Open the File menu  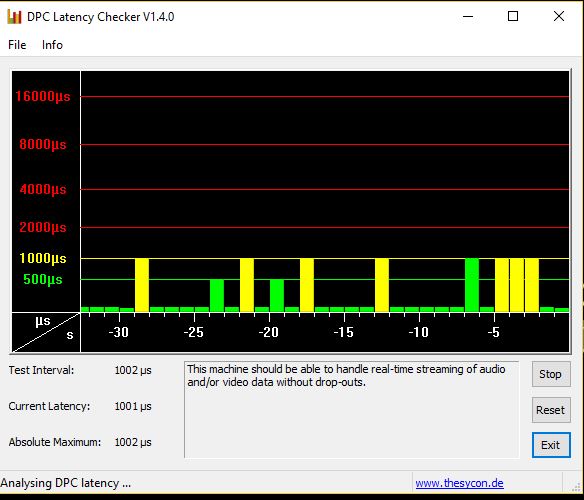point(17,45)
